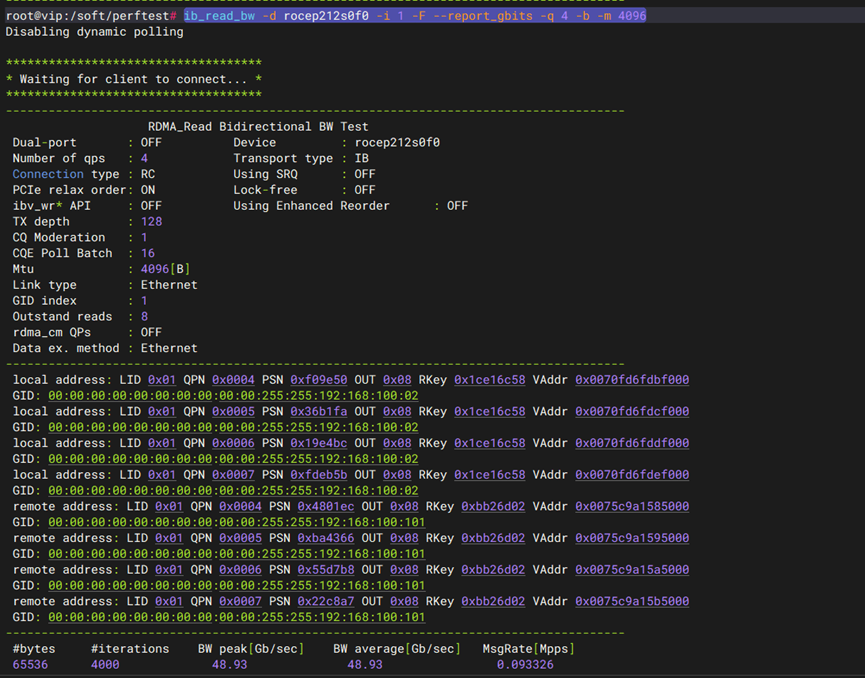Open the remote VAddr 0x0075c9a1595000
The height and width of the screenshot is (678, 865).
click(631, 538)
